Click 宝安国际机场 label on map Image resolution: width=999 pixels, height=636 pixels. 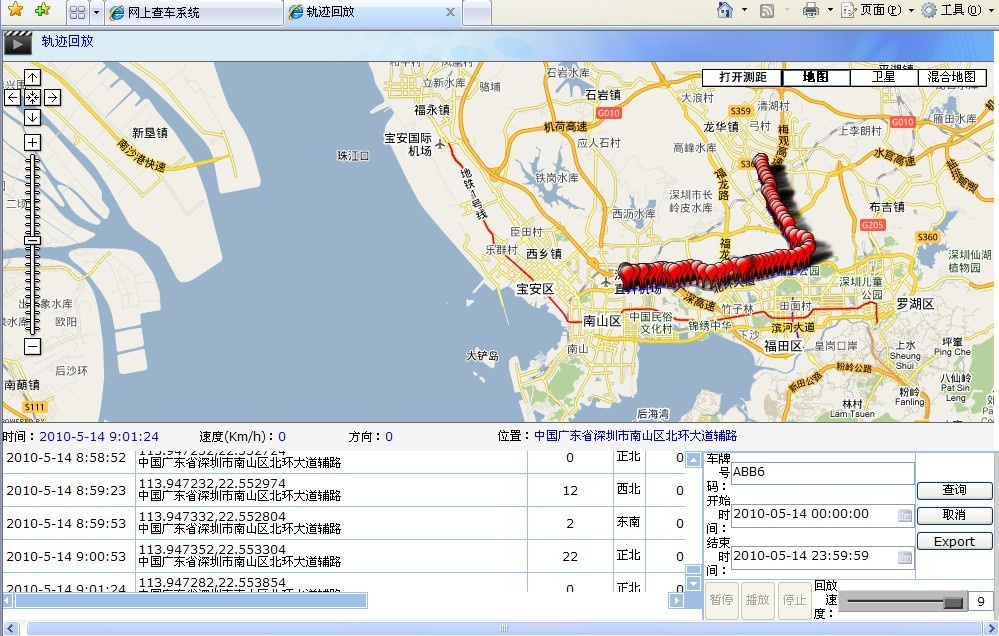click(408, 144)
